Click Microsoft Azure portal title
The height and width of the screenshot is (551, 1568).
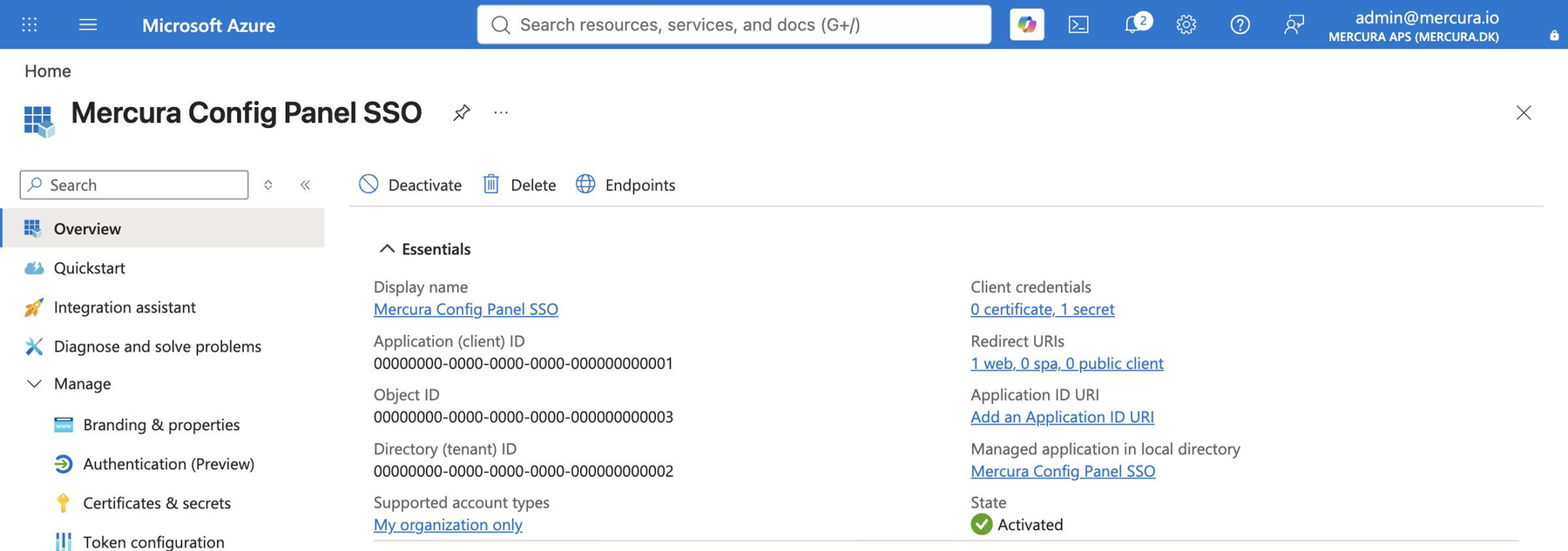click(208, 25)
